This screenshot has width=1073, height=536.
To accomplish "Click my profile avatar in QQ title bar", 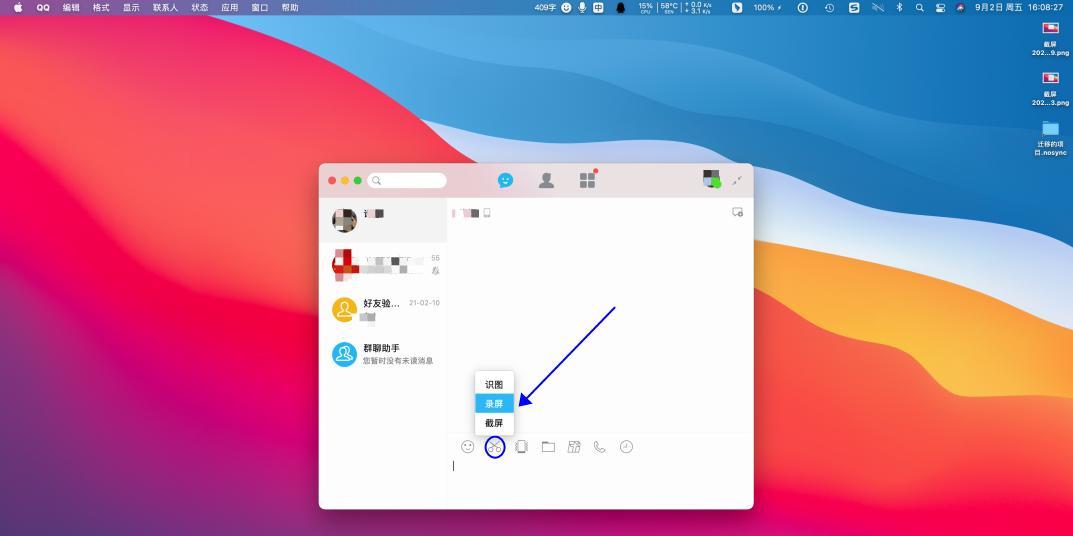I will [x=711, y=179].
